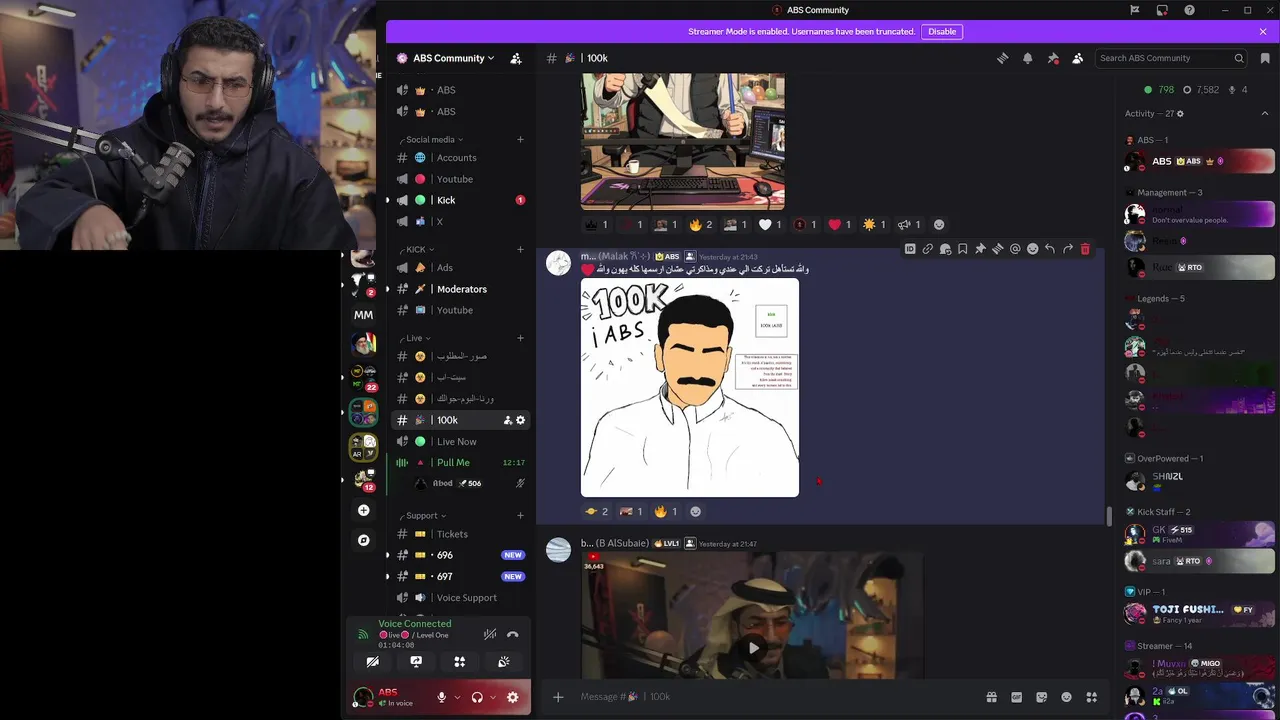Open the 696 channel
The width and height of the screenshot is (1280, 720).
461,555
